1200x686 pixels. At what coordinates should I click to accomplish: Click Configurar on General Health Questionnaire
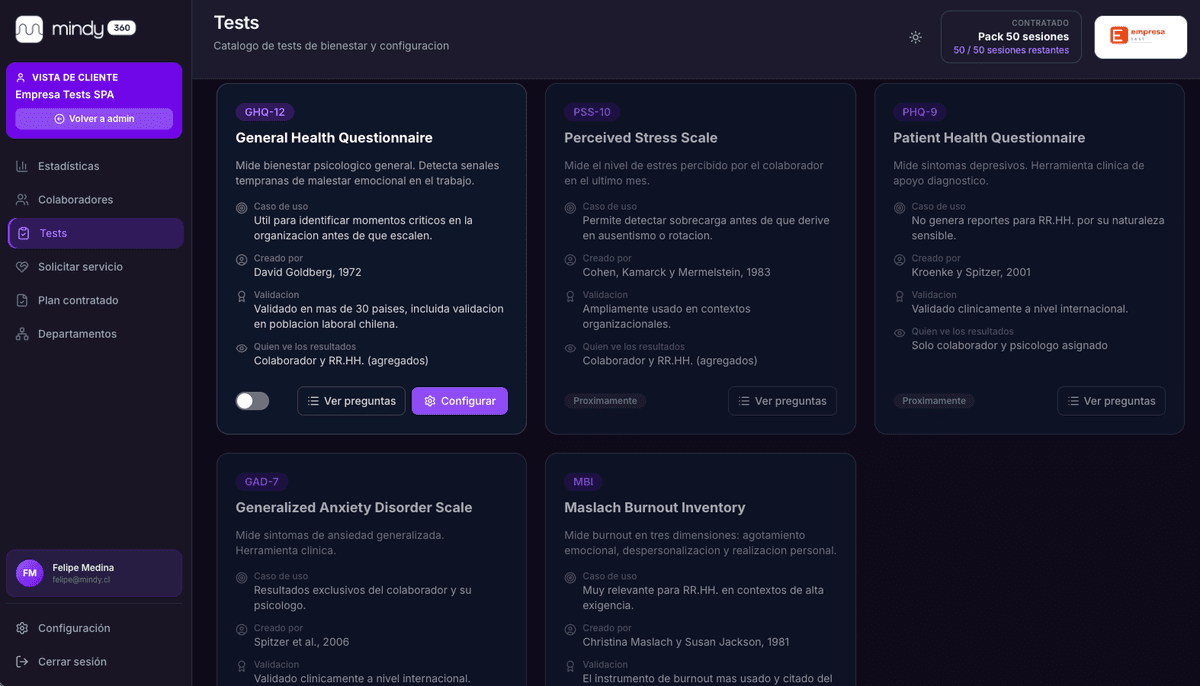(459, 401)
